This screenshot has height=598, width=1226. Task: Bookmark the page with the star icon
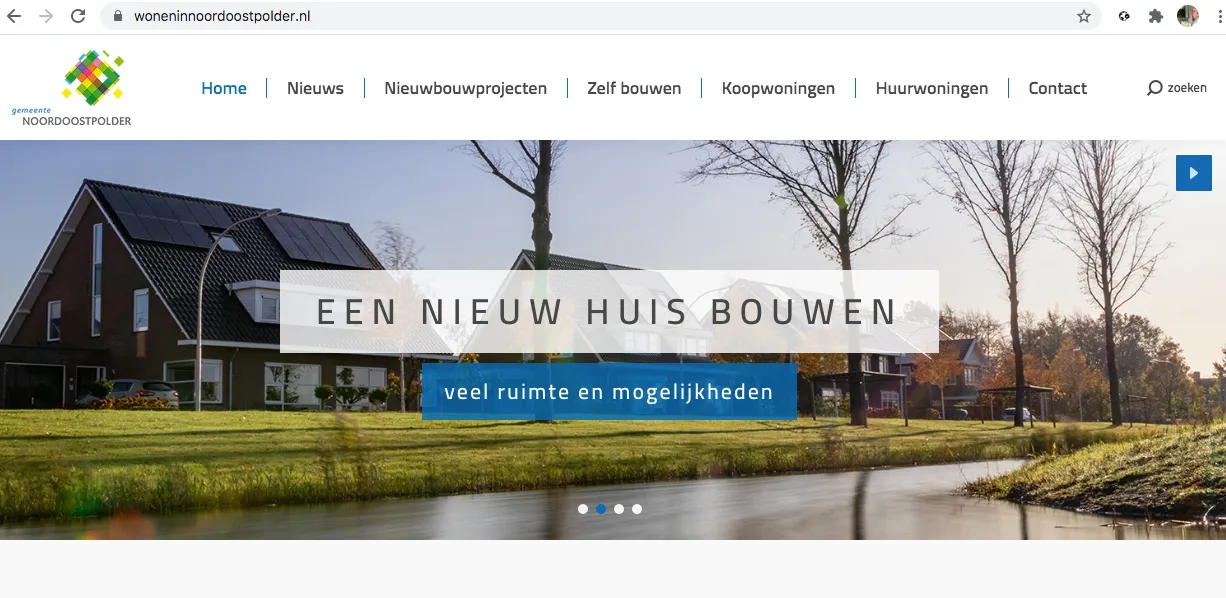(x=1083, y=16)
